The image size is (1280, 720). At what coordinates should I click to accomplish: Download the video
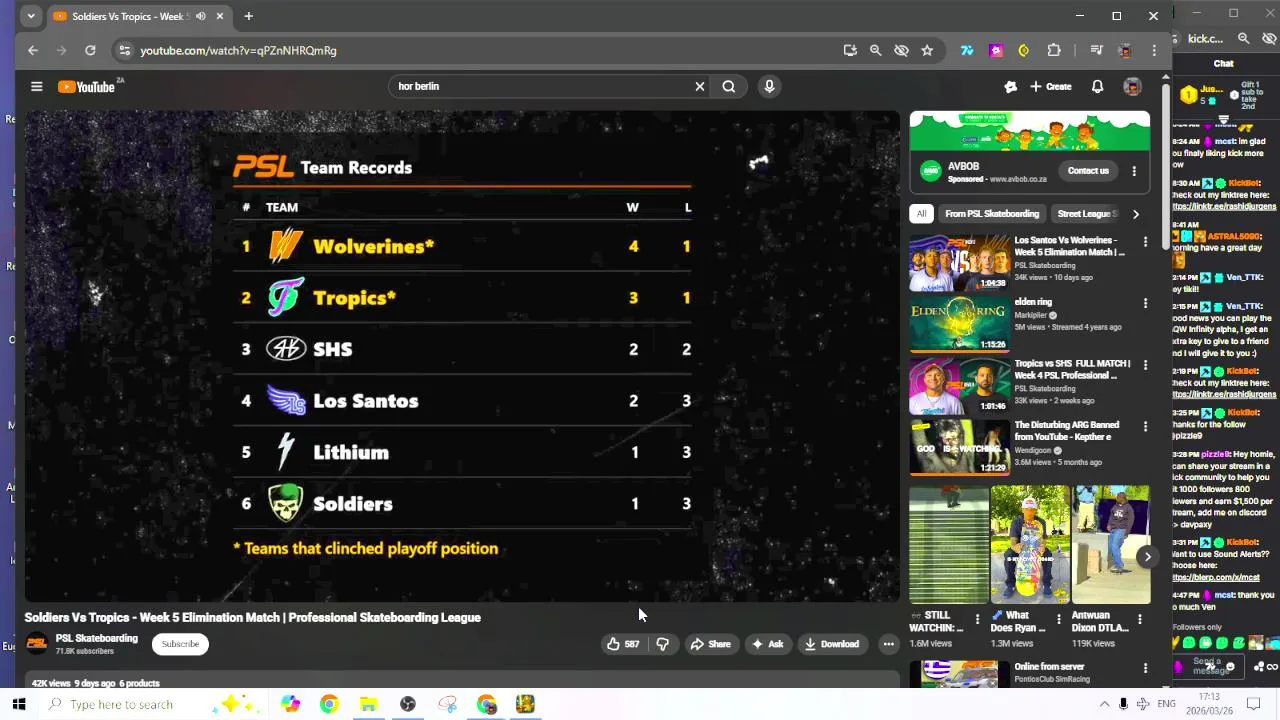point(832,644)
